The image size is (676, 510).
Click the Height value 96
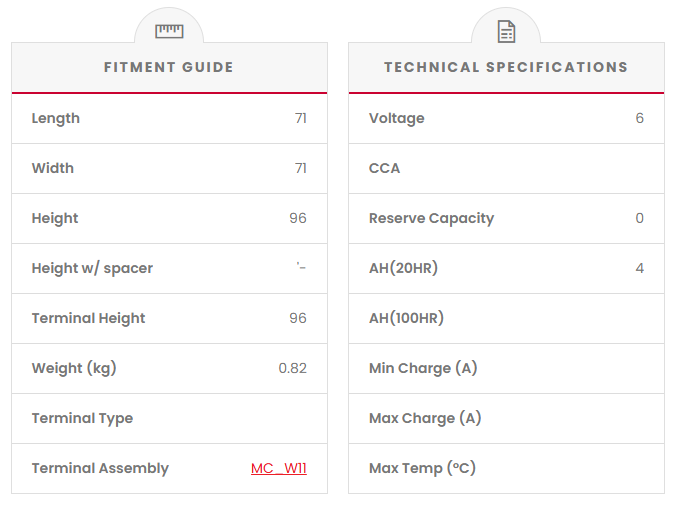click(x=297, y=218)
